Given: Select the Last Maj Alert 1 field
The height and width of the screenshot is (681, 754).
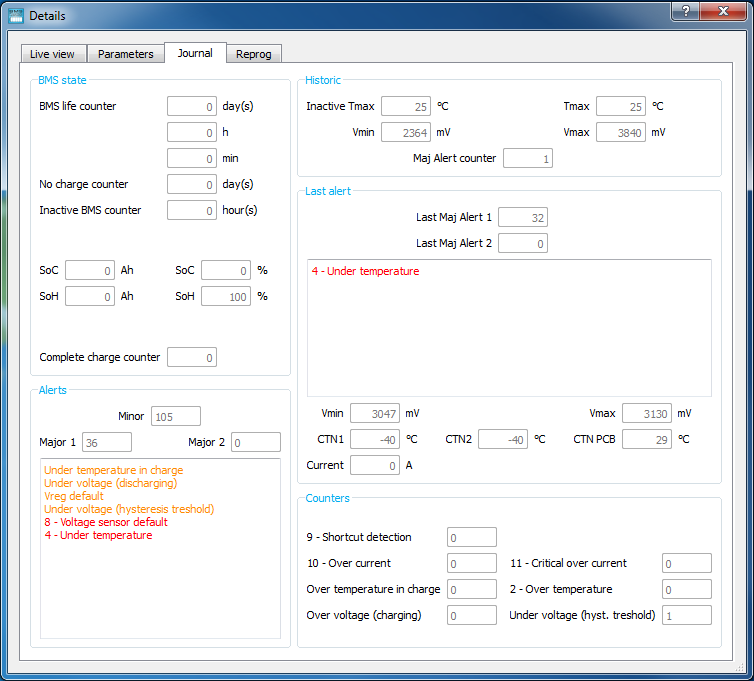Looking at the screenshot, I should click(x=523, y=217).
